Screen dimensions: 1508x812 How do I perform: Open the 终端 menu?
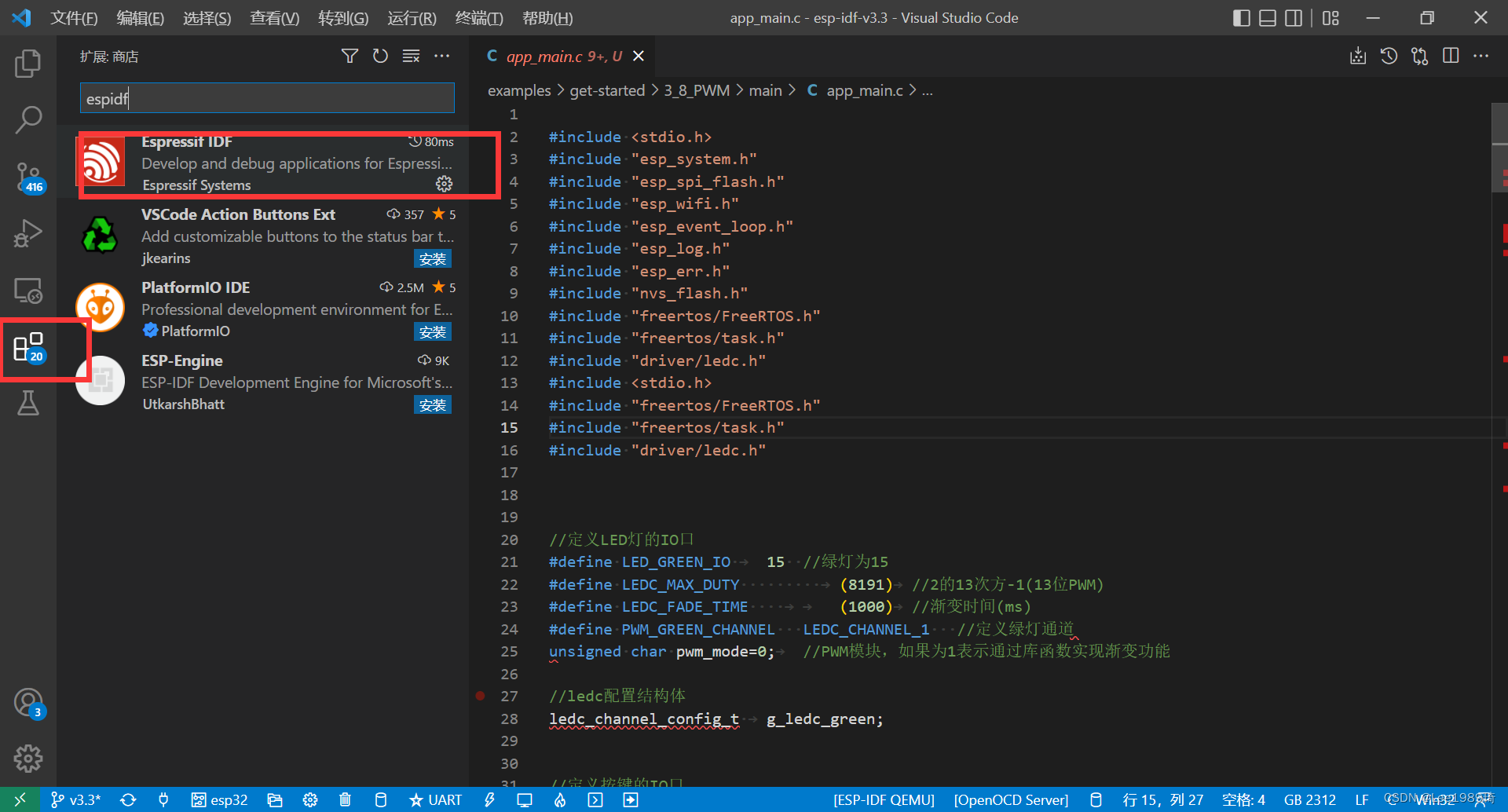(x=479, y=17)
